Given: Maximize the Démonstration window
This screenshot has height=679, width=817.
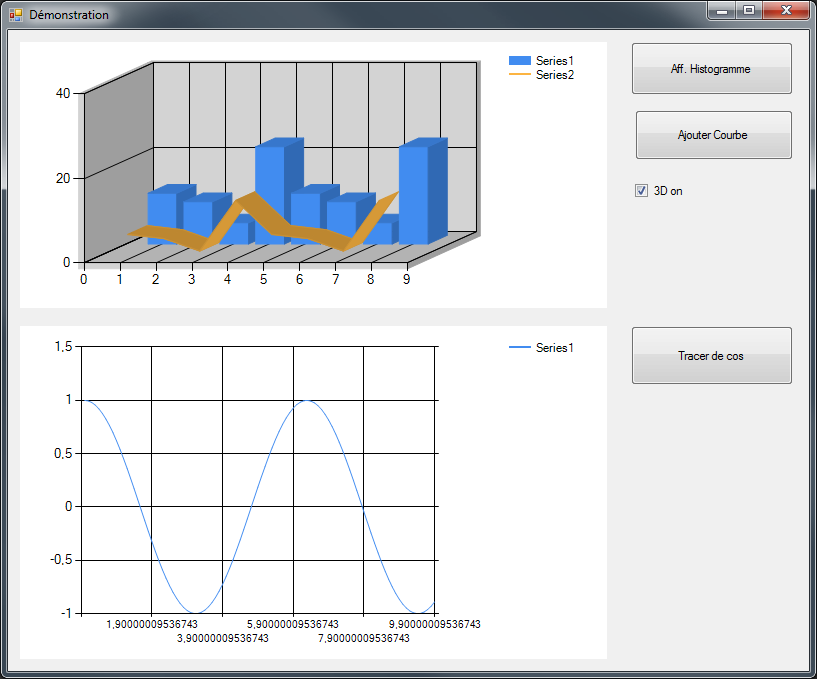Looking at the screenshot, I should click(x=749, y=10).
